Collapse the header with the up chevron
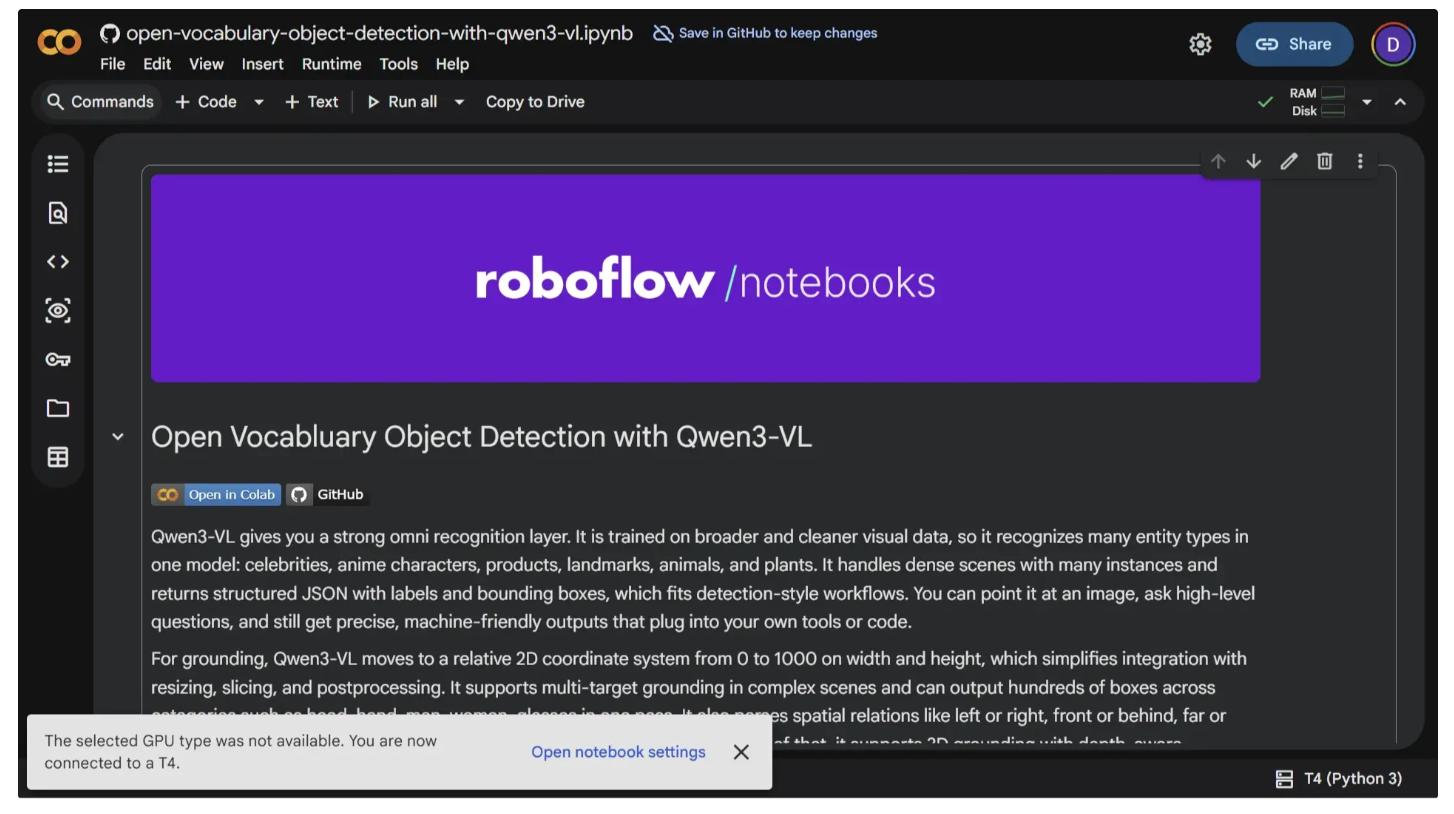The image size is (1454, 814). pyautogui.click(x=1400, y=102)
